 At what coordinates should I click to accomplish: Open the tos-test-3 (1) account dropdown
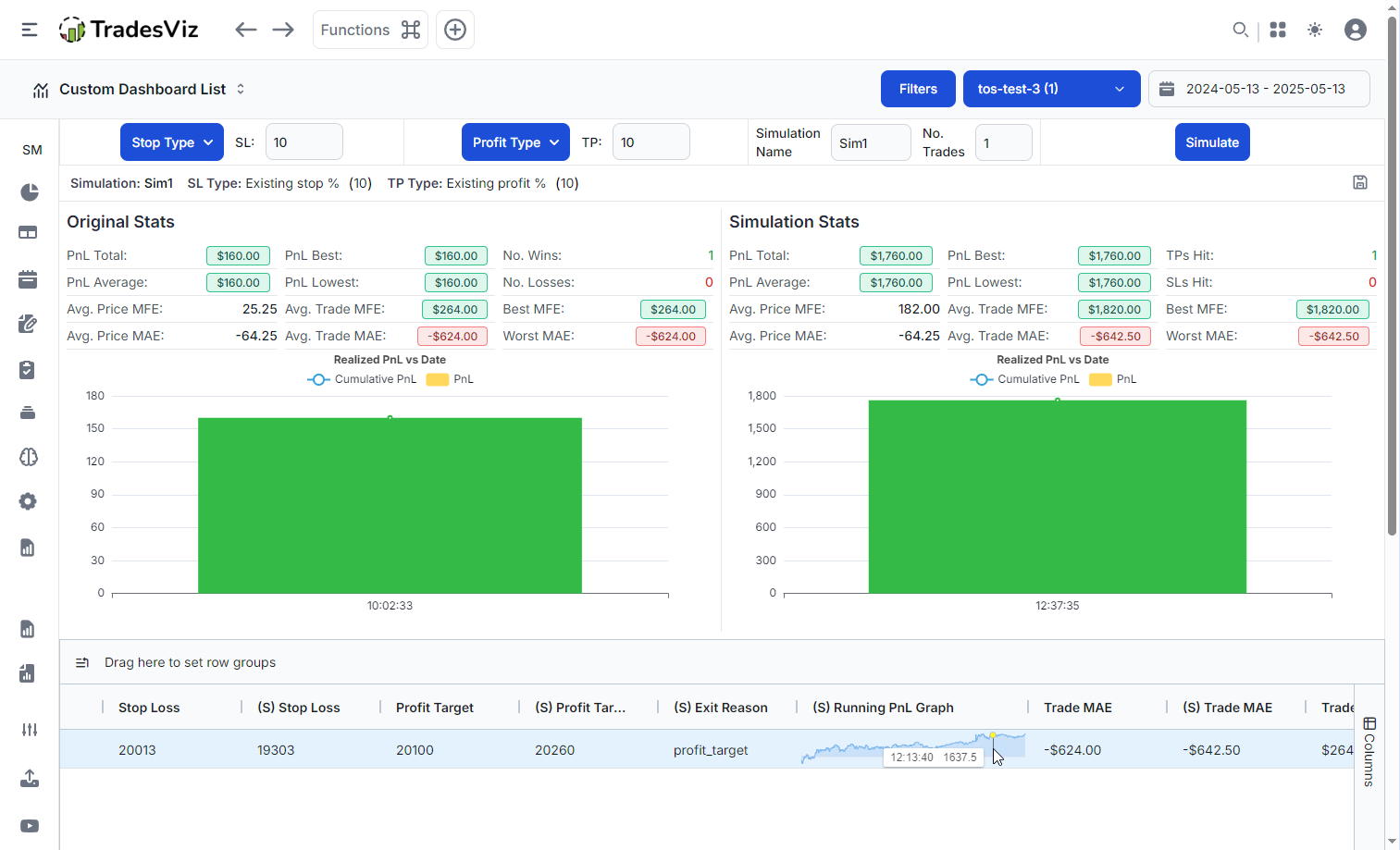(1051, 89)
